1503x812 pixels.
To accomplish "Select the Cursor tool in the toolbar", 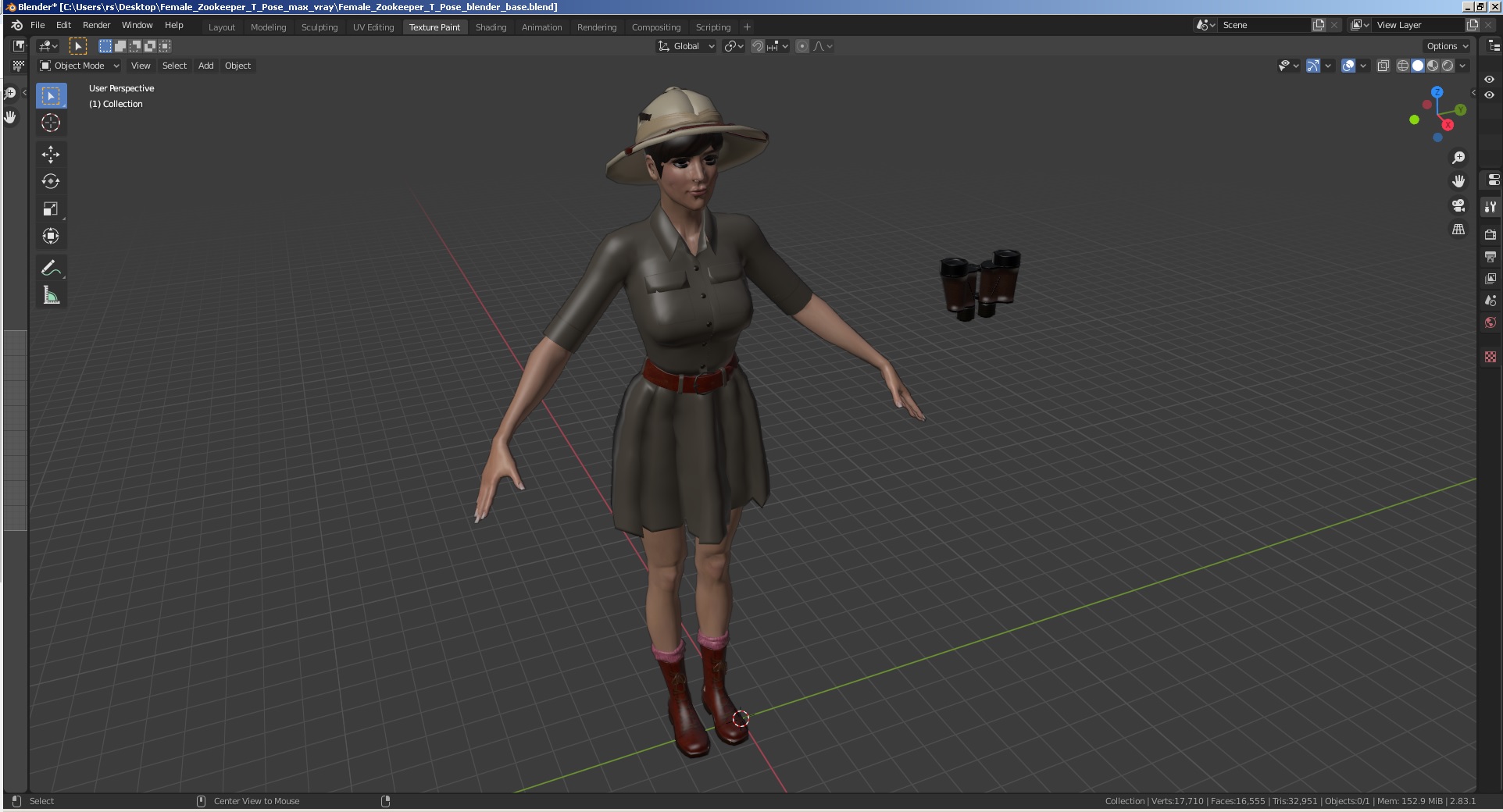I will click(51, 123).
